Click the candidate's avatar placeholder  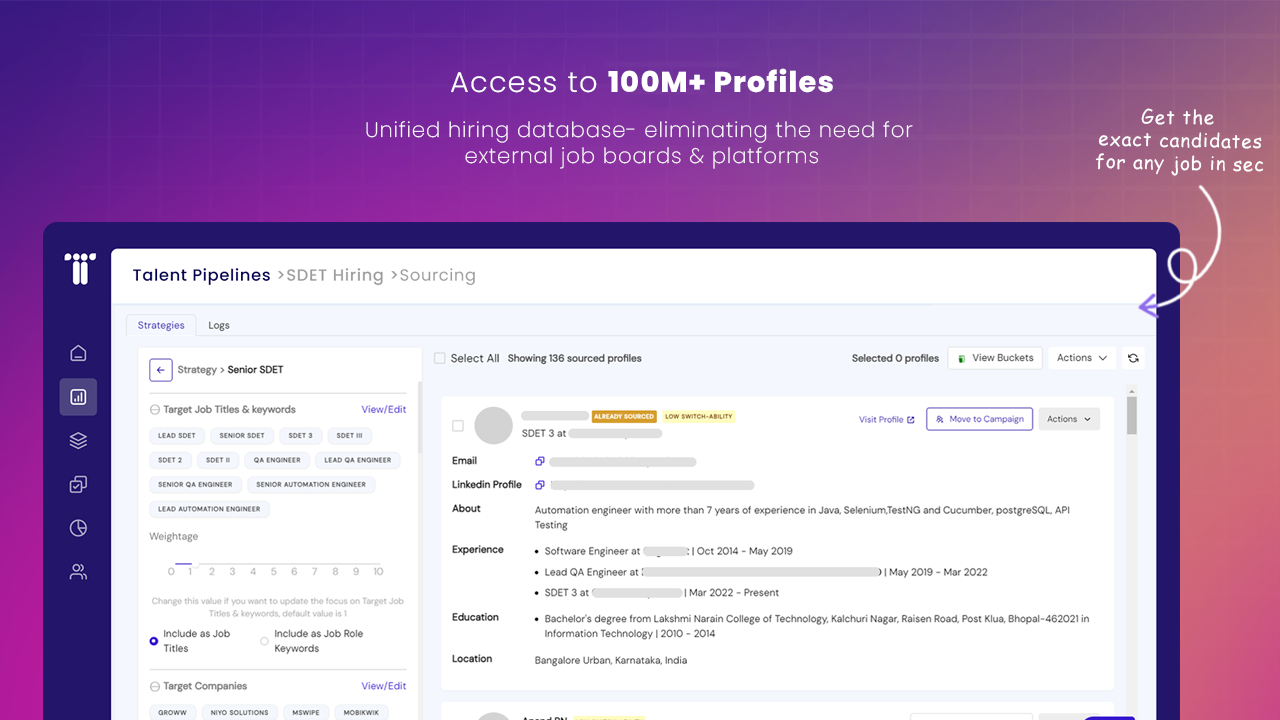493,425
